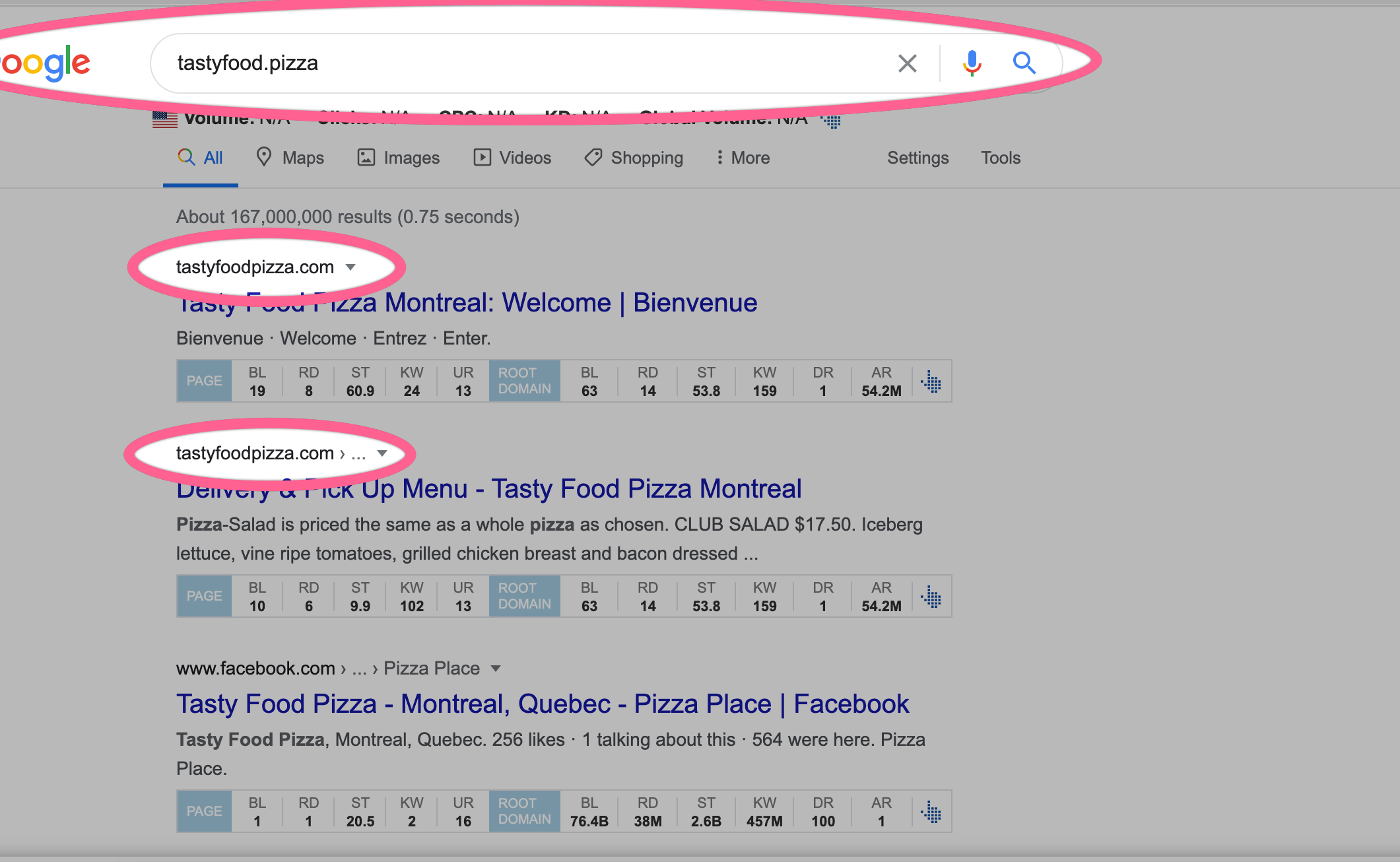1400x862 pixels.
Task: Open search Settings
Action: point(917,158)
